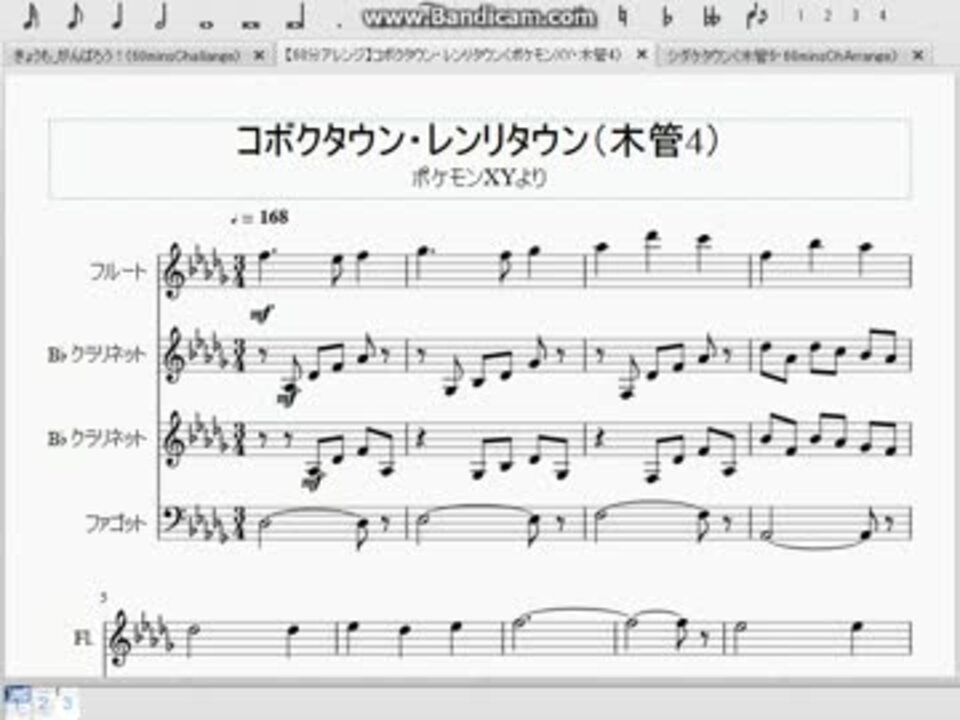The image size is (960, 720).
Task: Select the first B♭ クラリネット staff label
Action: tap(97, 354)
